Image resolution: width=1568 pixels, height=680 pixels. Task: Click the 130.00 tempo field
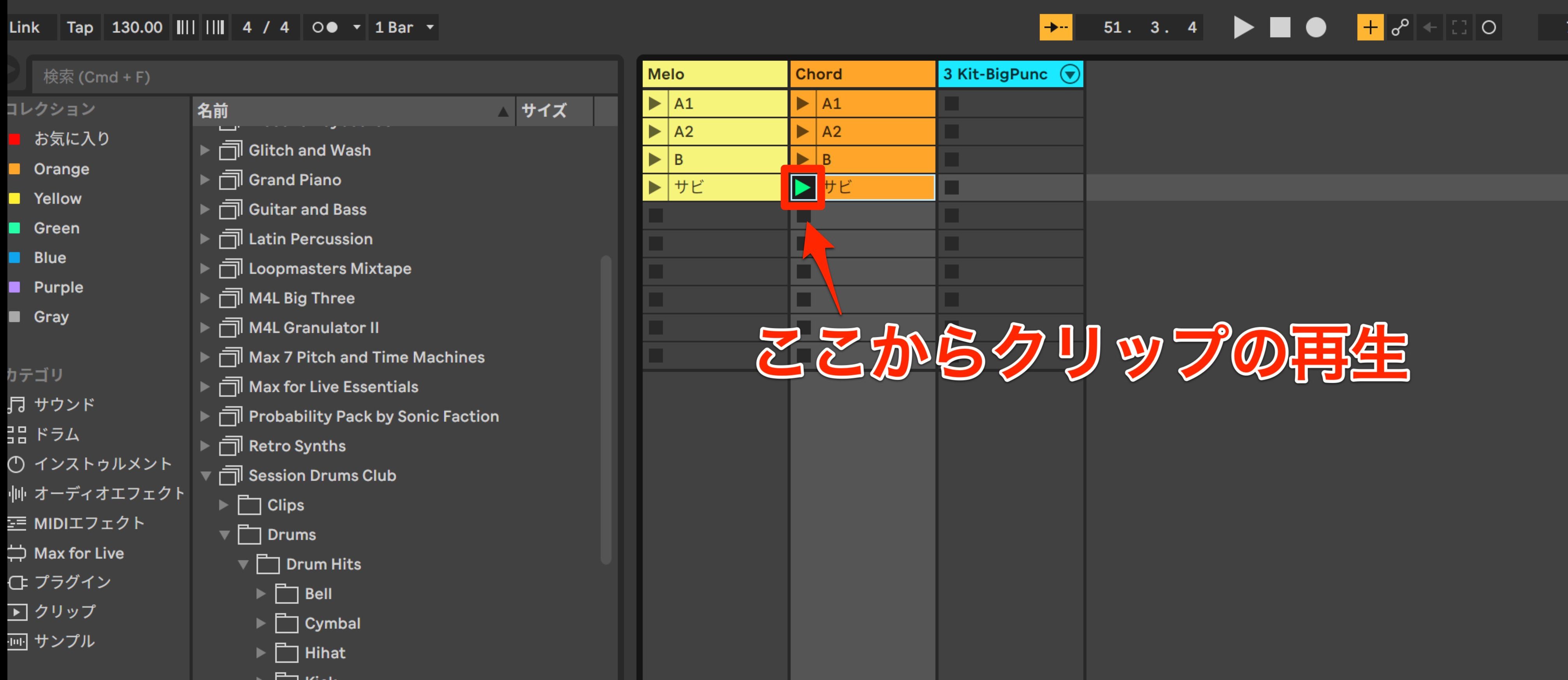point(137,27)
